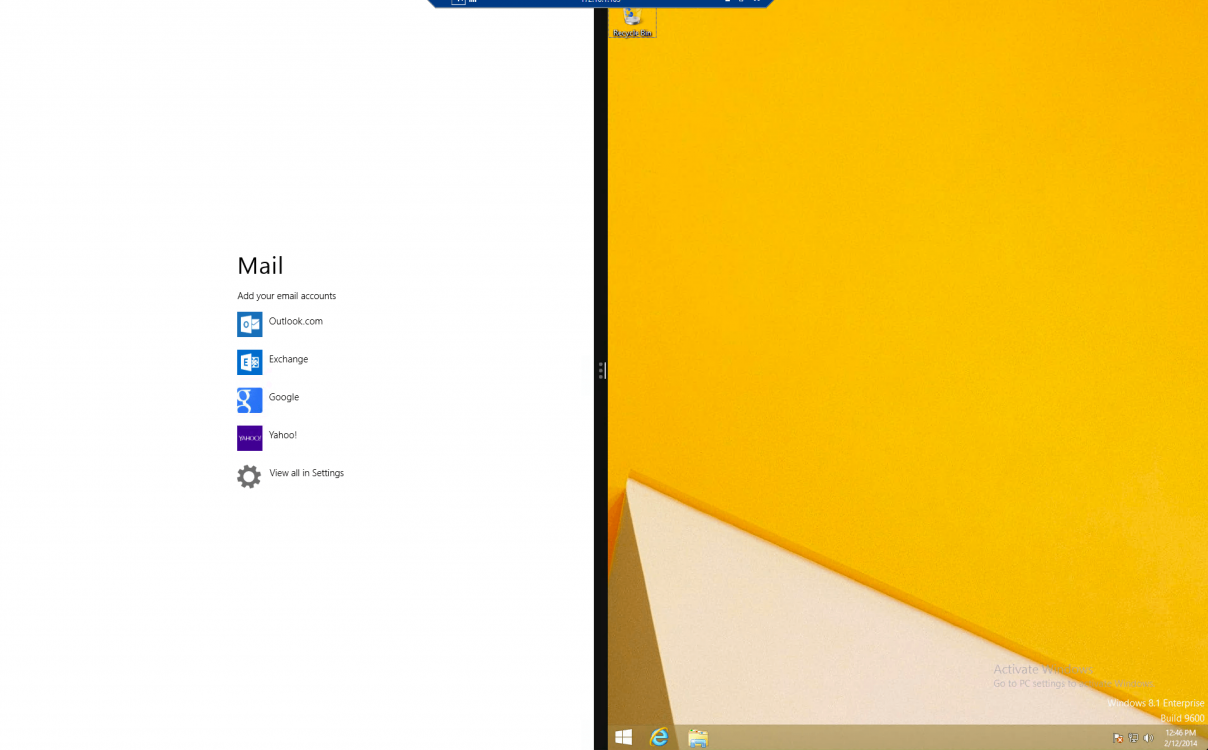This screenshot has height=750, width=1208.
Task: Select Google as the email account
Action: coord(268,400)
